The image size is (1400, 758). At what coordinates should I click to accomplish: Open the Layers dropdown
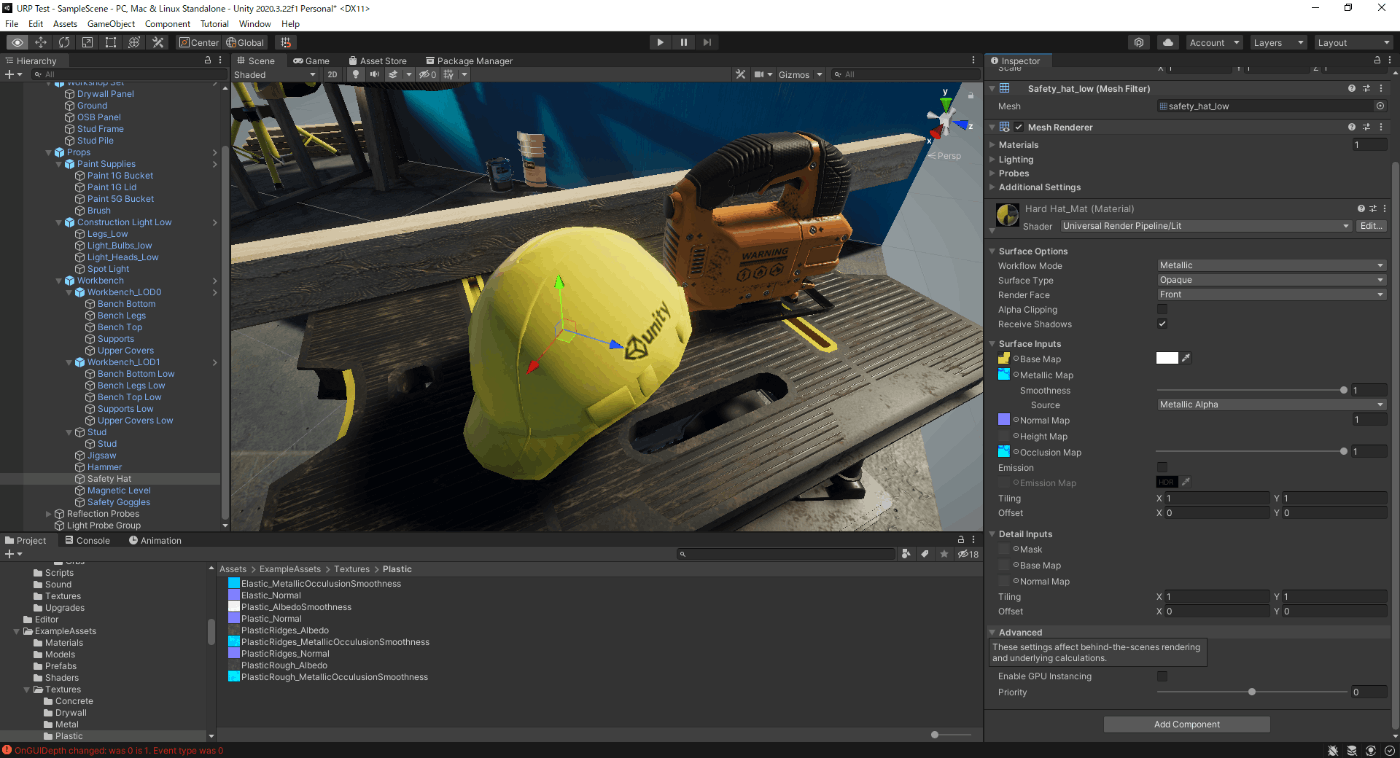point(1277,42)
